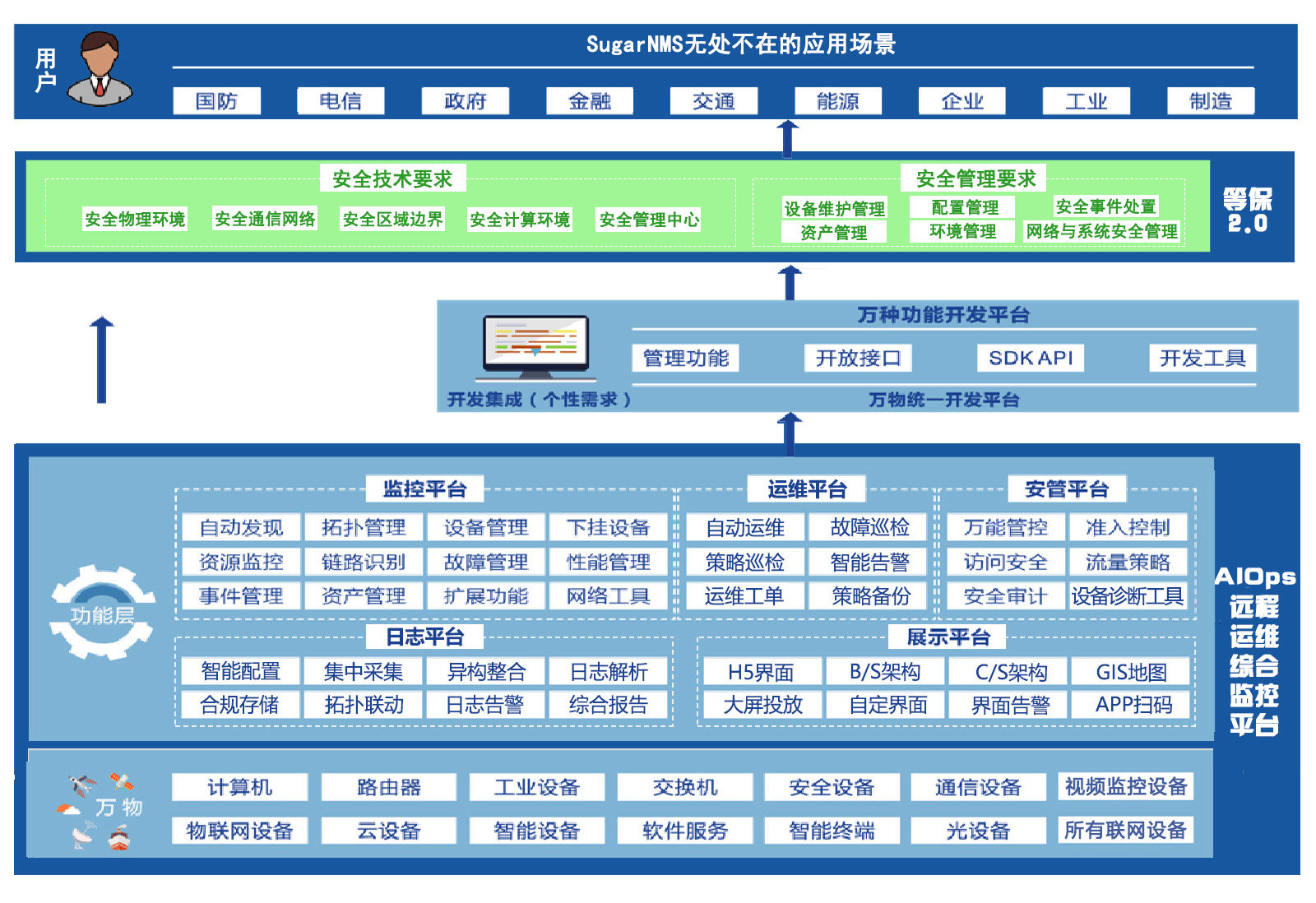Click the 开发工具 box
This screenshot has width=1316, height=903.
[1202, 358]
